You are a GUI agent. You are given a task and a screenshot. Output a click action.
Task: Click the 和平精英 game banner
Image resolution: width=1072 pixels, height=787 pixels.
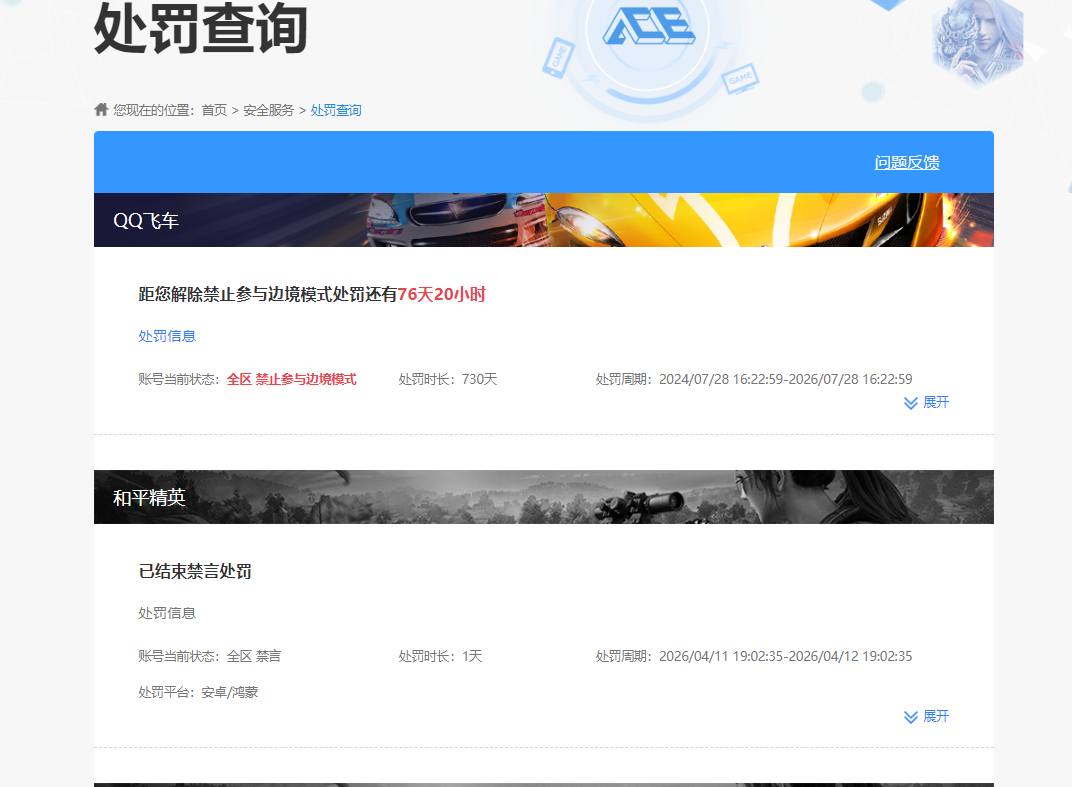[544, 497]
